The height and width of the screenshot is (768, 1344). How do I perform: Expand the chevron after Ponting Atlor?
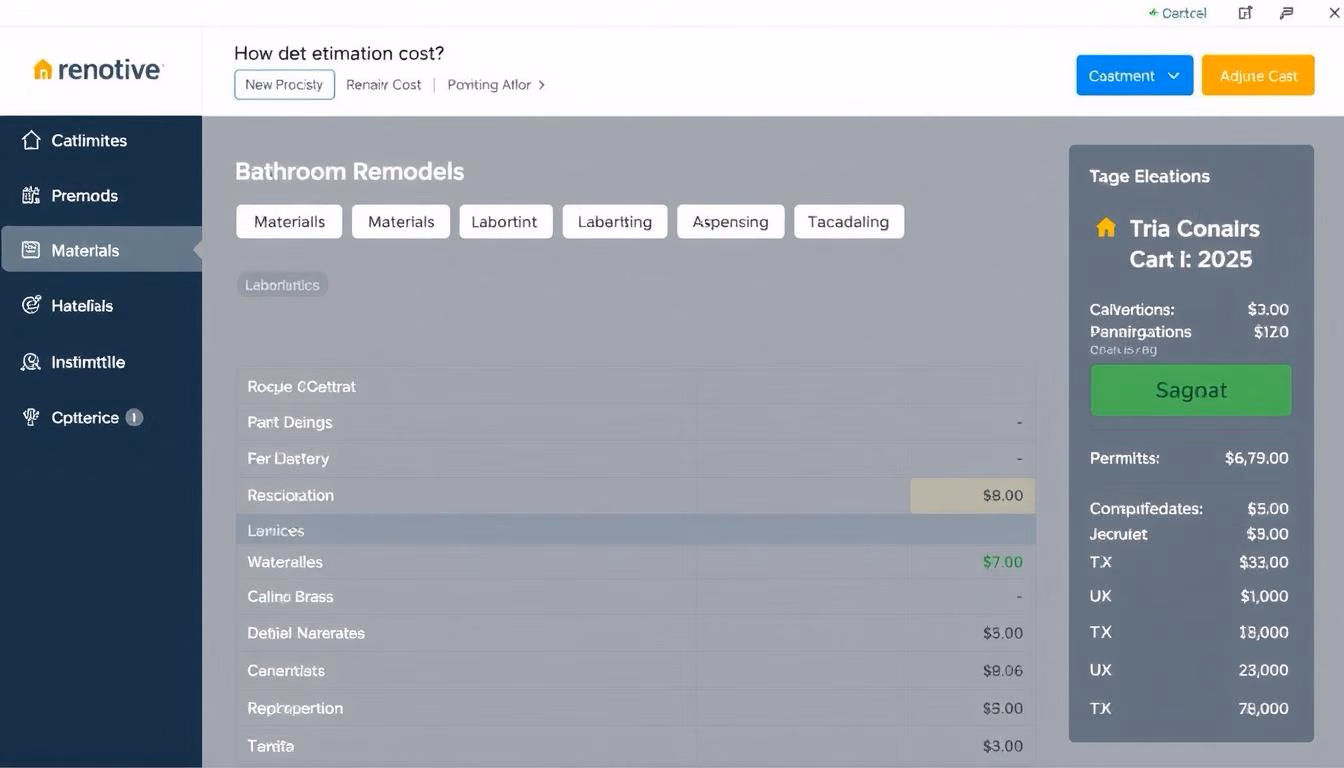point(542,85)
